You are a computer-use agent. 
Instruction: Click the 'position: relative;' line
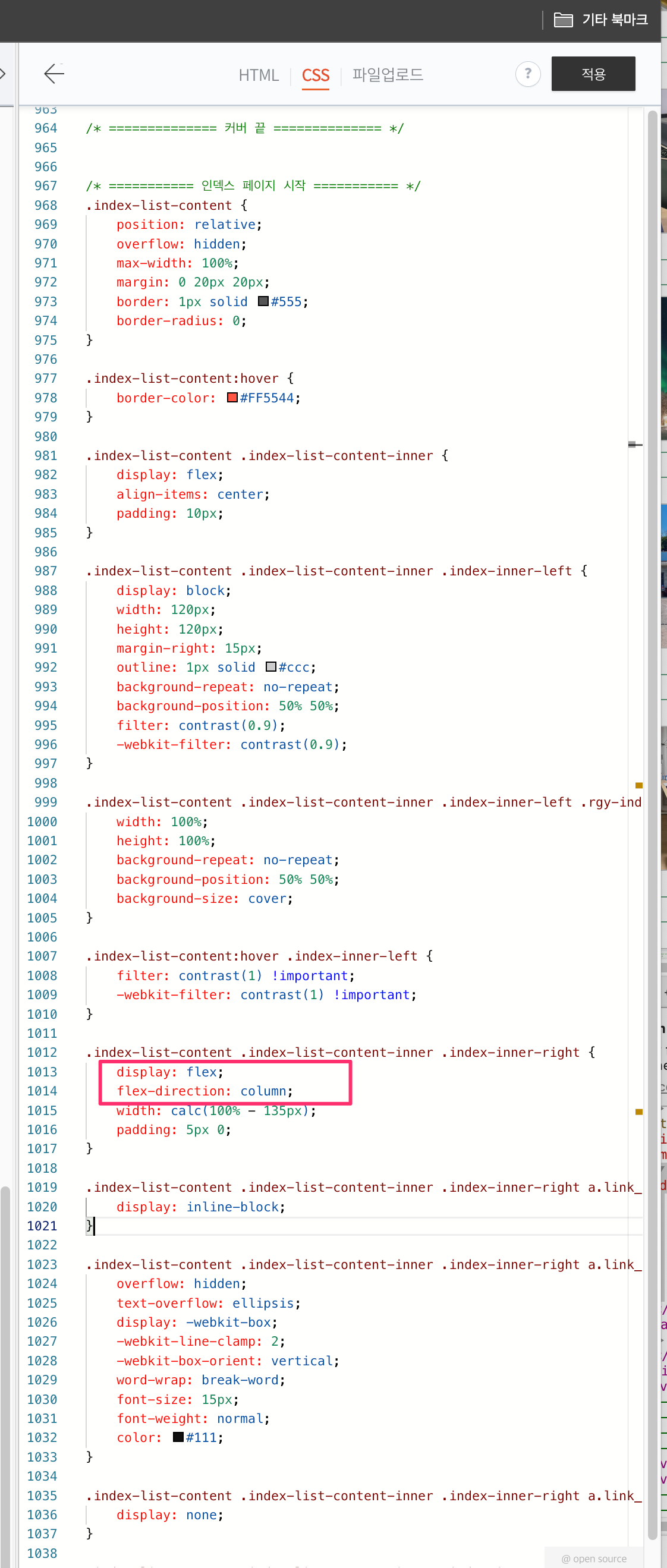[189, 225]
